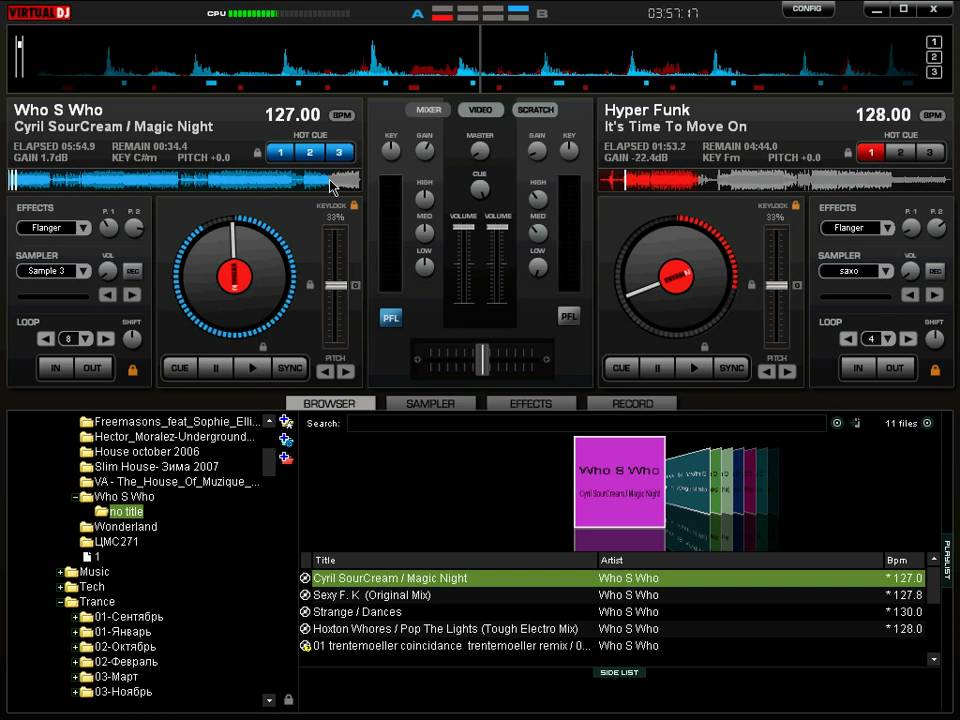Viewport: 960px width, 720px height.
Task: Sync the right deck BPM
Action: [731, 368]
